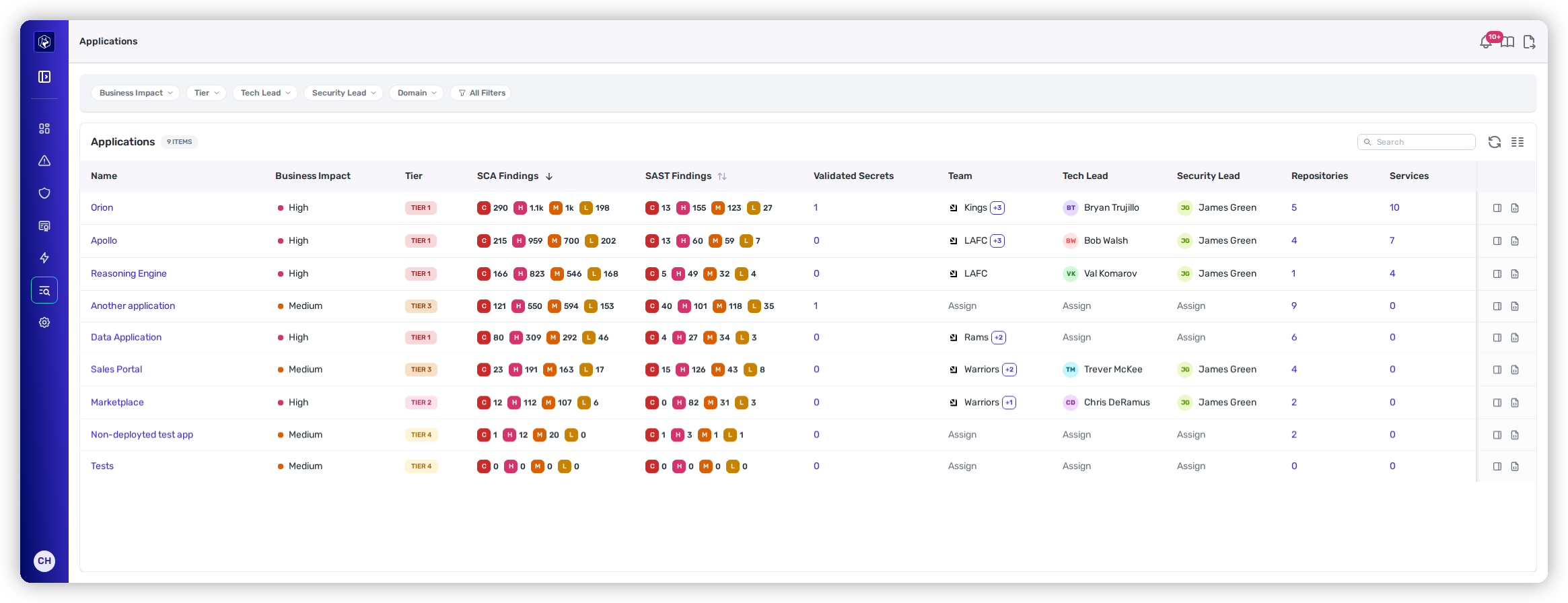Screen dimensions: 1568x603
Task: Open the All Filters button
Action: (481, 93)
